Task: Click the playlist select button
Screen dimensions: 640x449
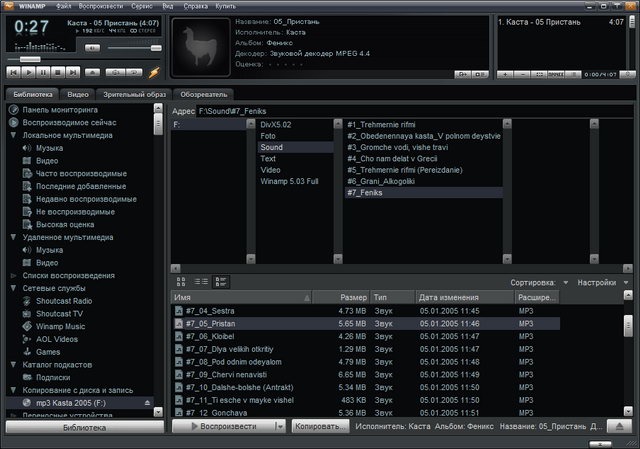Action: click(539, 75)
